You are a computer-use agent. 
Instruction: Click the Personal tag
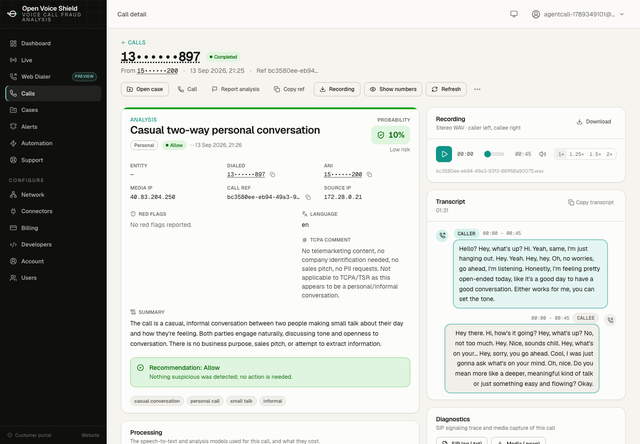point(144,145)
